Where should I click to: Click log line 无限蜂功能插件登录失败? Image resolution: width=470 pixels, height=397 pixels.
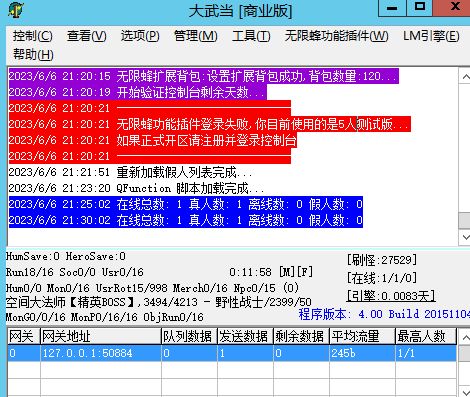pos(210,124)
